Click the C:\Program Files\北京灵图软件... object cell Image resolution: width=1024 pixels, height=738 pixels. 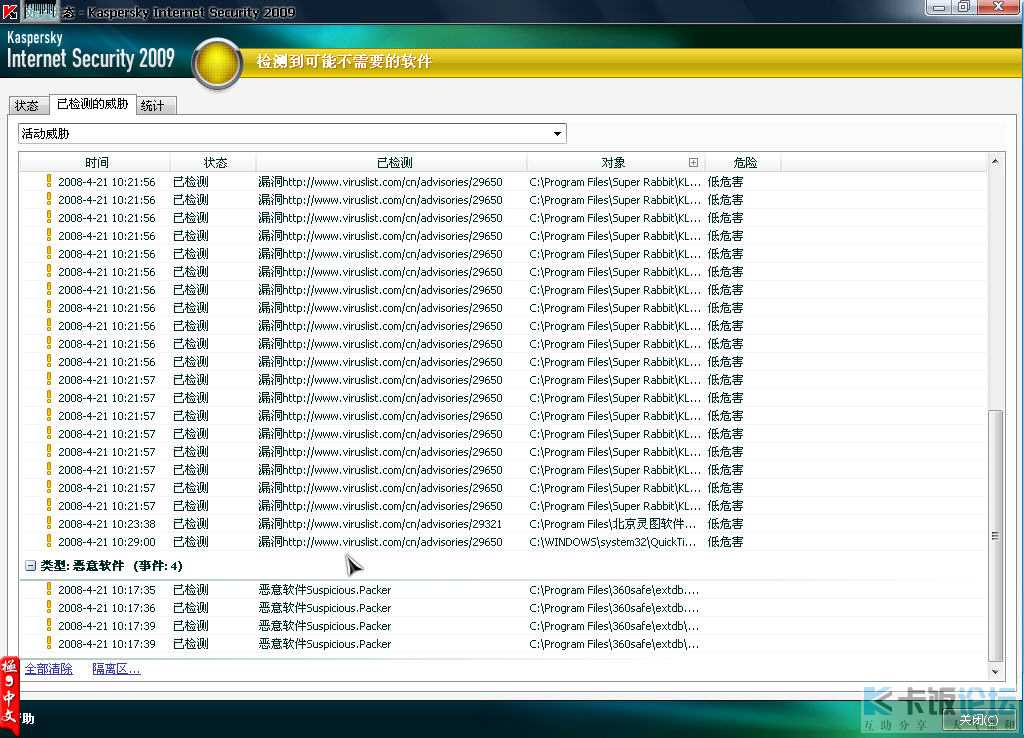613,524
